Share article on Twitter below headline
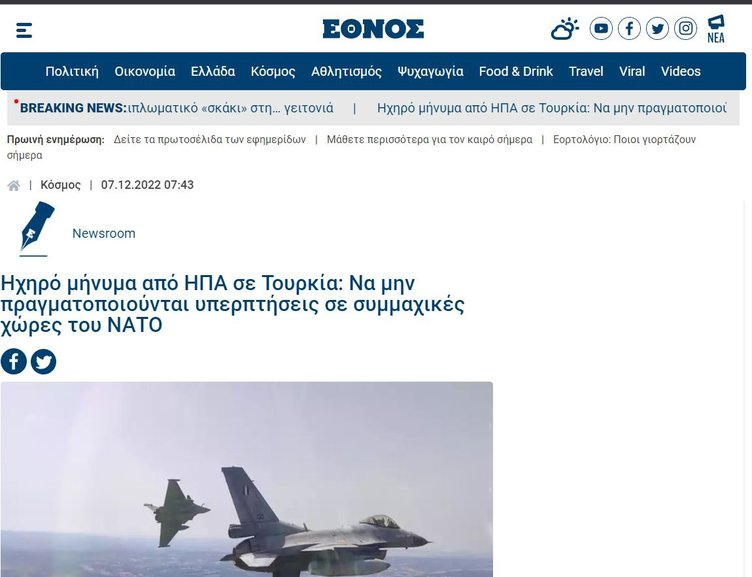 coord(44,362)
